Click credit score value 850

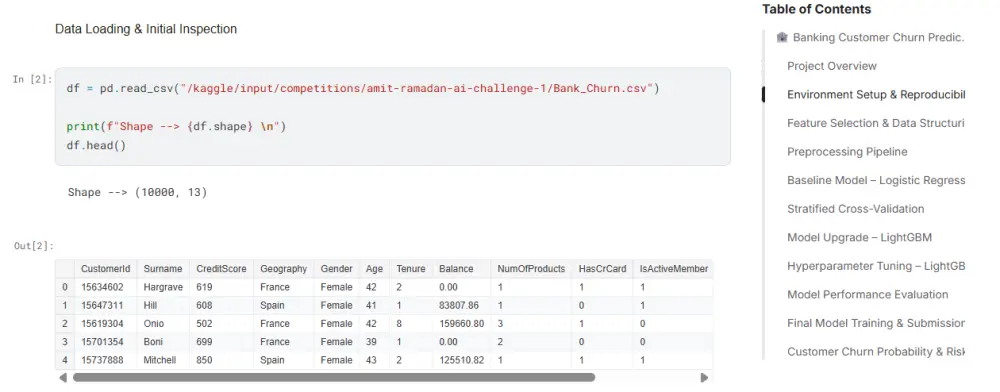coord(204,360)
